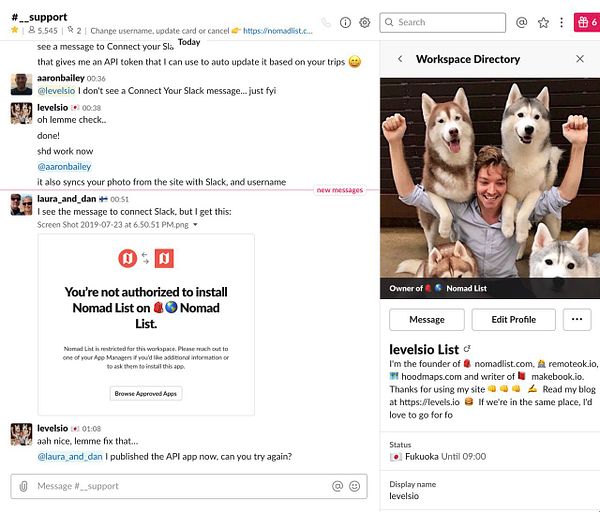Open the shared screenshot image preview
The height and width of the screenshot is (512, 600).
[146, 324]
